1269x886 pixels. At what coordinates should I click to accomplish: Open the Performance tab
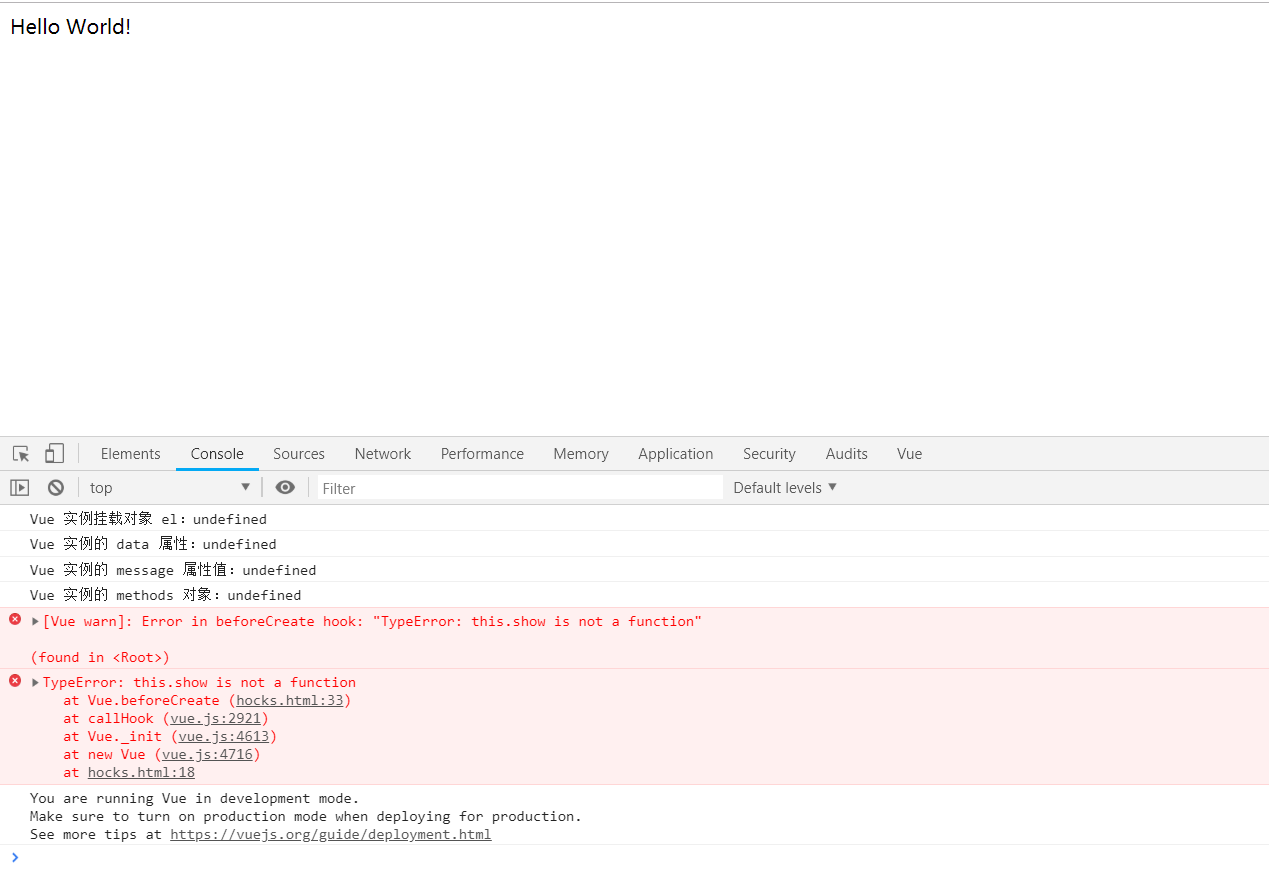click(x=482, y=454)
